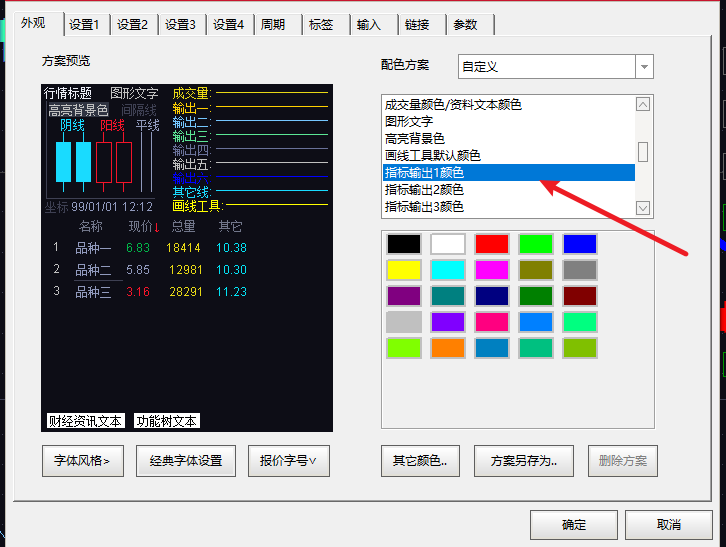Pick the azure blue color swatch
This screenshot has width=726, height=547.
tap(536, 322)
